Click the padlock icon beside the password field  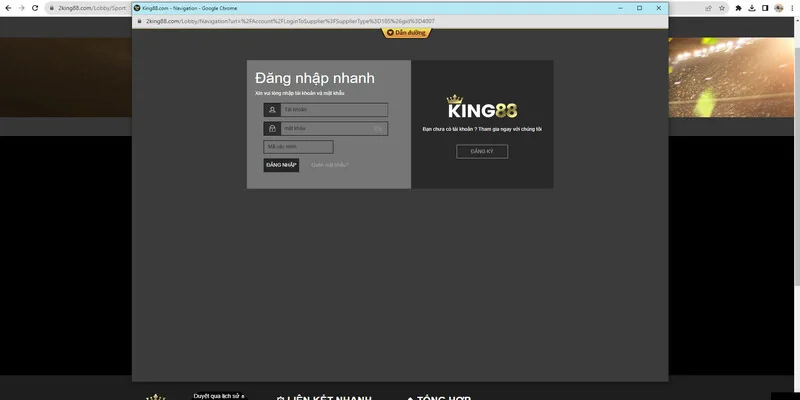(272, 129)
